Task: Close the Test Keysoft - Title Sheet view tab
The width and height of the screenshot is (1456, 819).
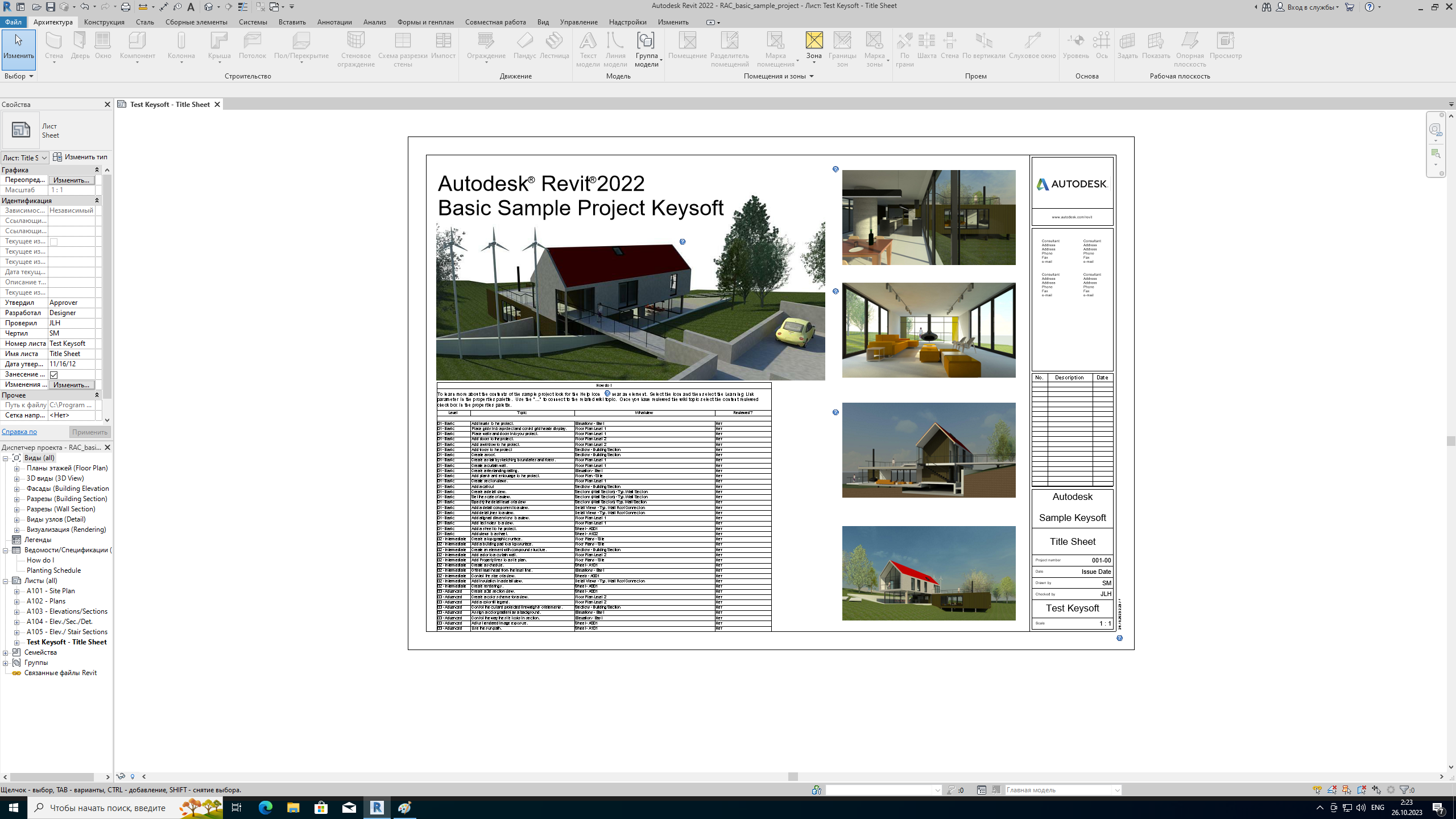Action: [217, 105]
